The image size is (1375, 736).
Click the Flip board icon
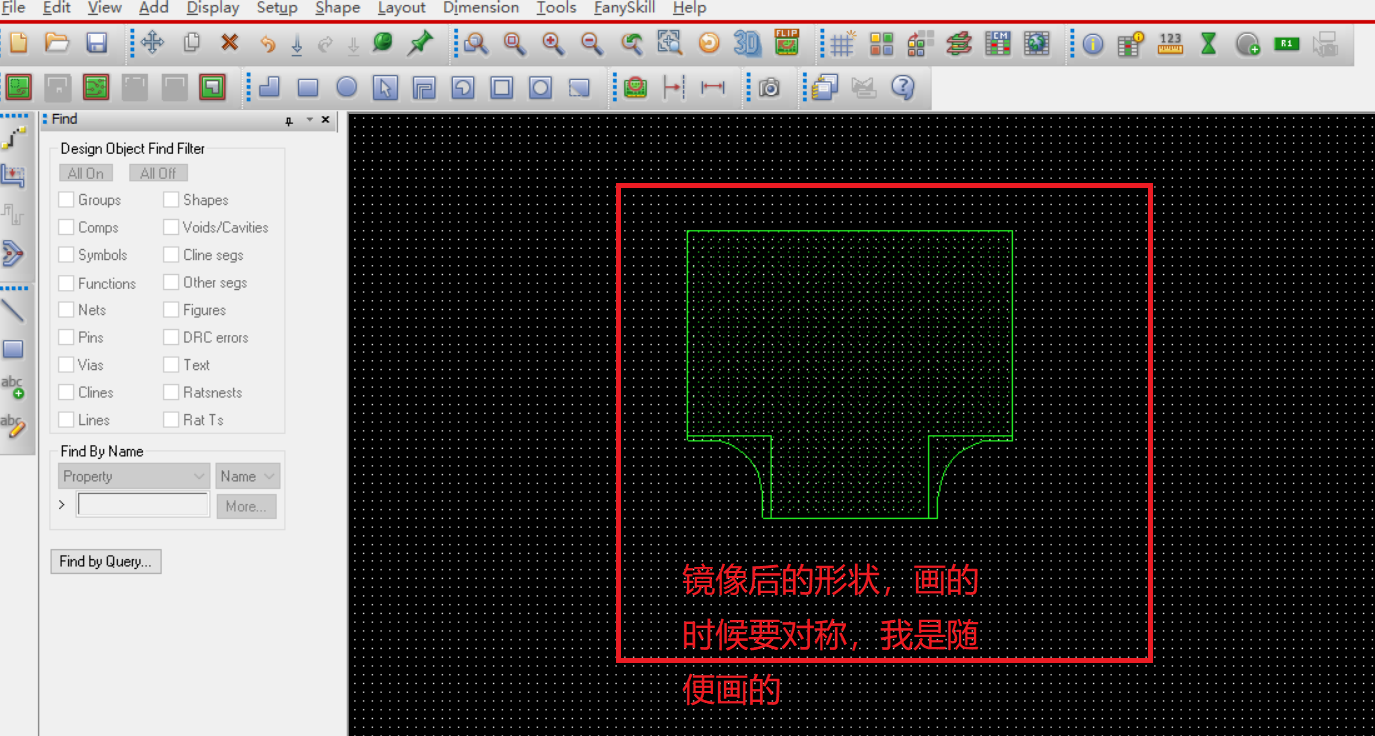pyautogui.click(x=787, y=43)
